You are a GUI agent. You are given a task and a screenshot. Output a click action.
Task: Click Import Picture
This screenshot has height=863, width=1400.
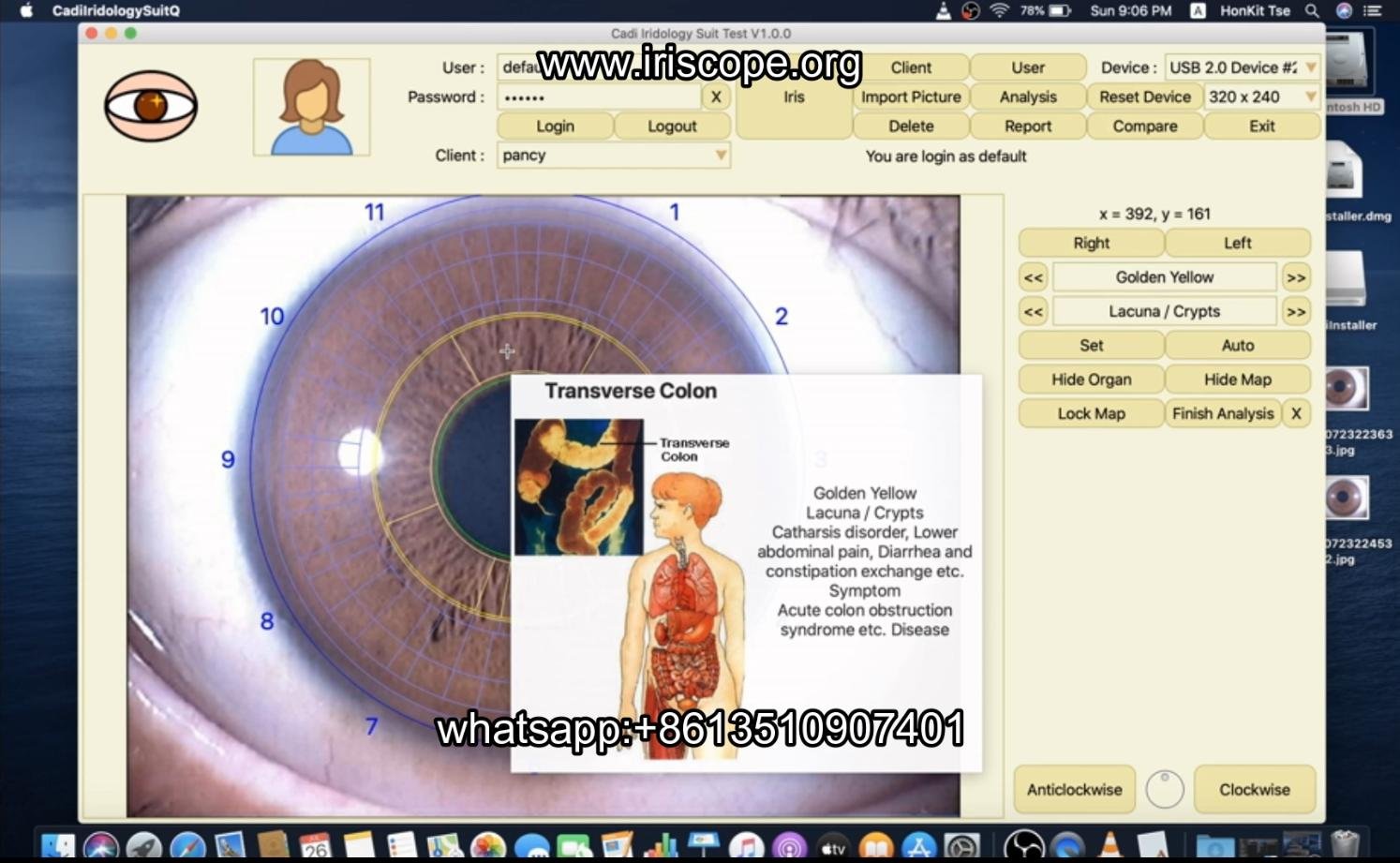911,97
